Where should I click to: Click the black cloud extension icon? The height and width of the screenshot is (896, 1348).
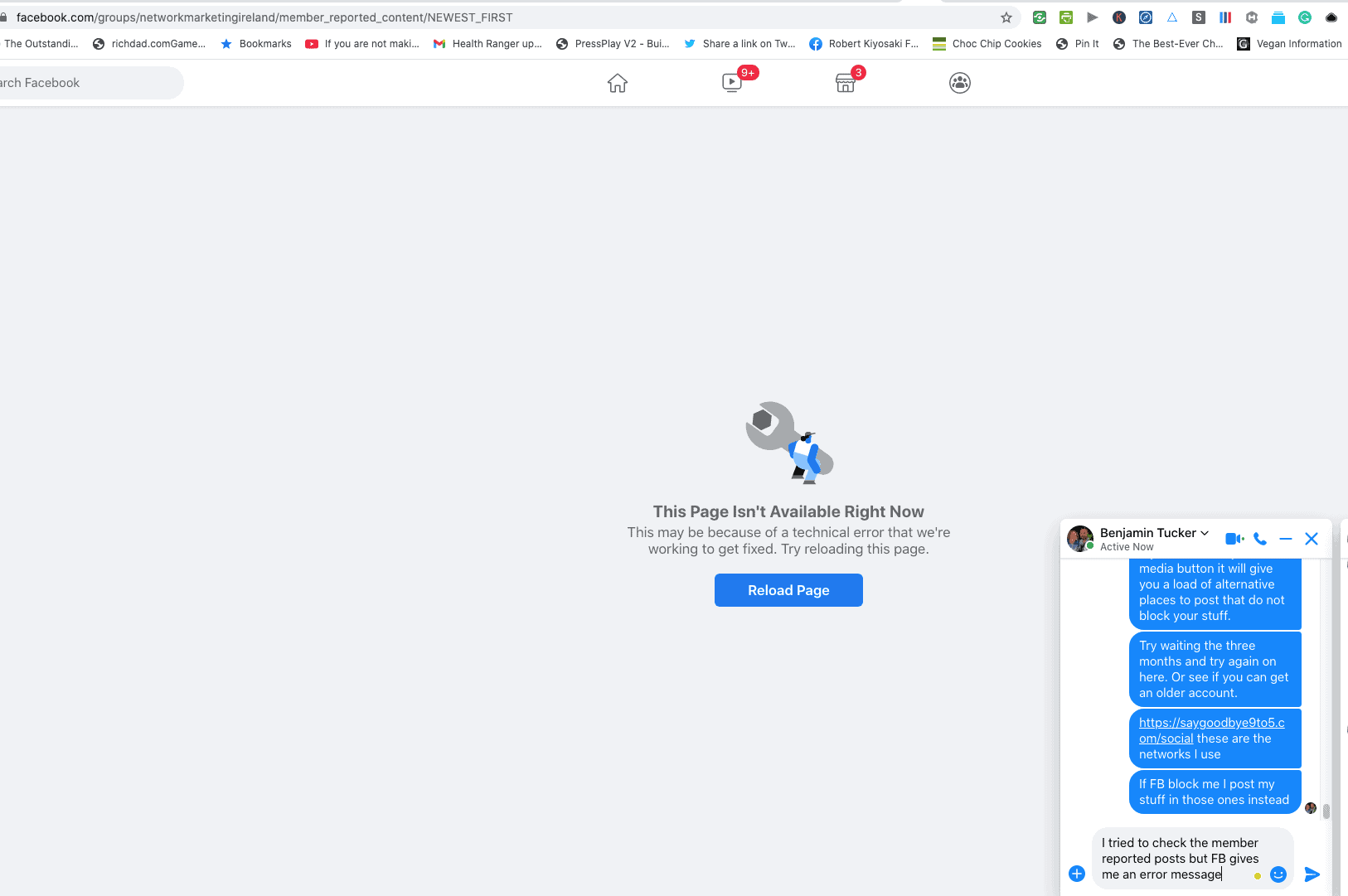(1331, 17)
